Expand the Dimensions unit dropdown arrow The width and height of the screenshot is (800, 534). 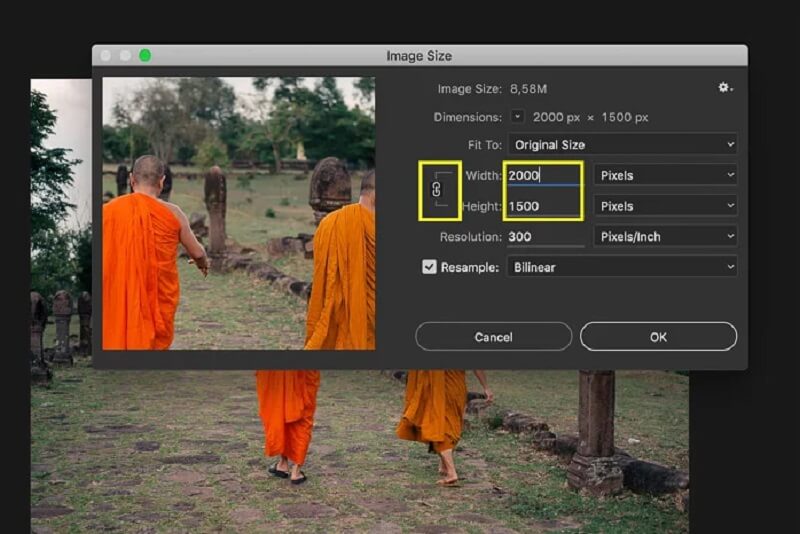[x=518, y=117]
